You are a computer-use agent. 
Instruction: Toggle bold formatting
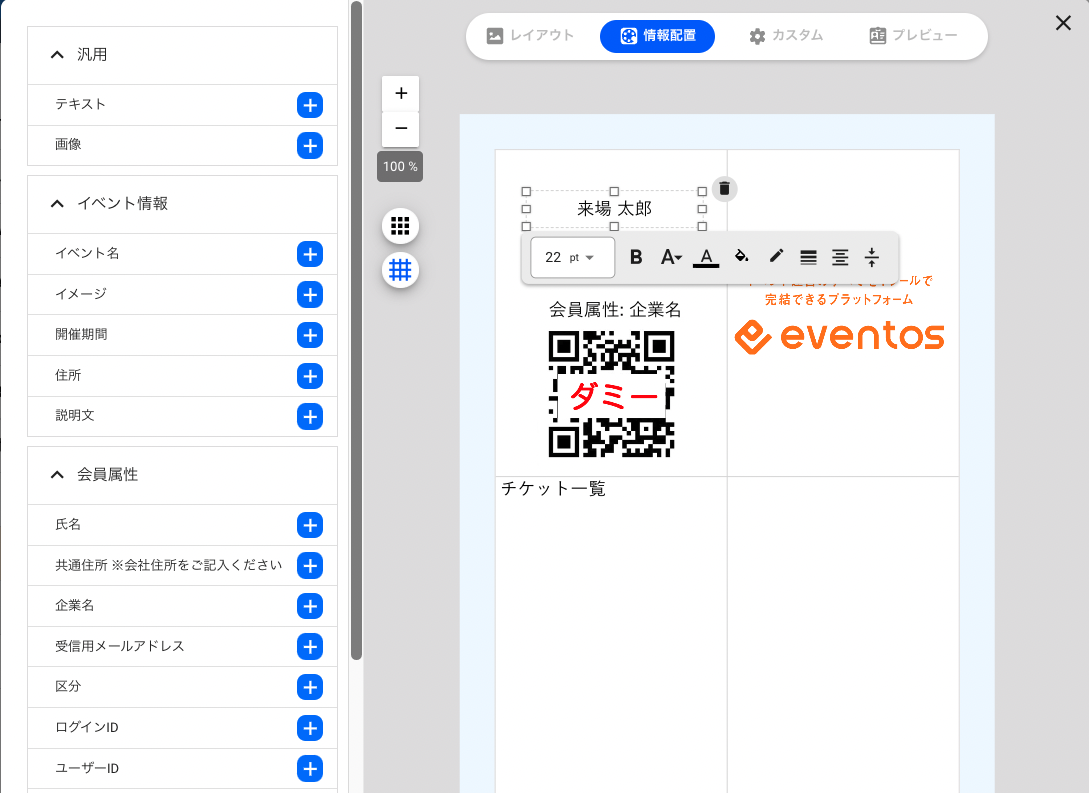(x=635, y=258)
